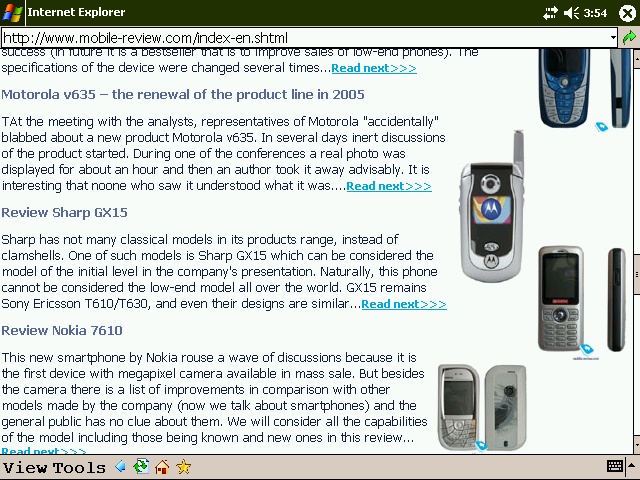The width and height of the screenshot is (640, 480).
Task: Click the blue phone thumbnail image
Action: [x=584, y=89]
